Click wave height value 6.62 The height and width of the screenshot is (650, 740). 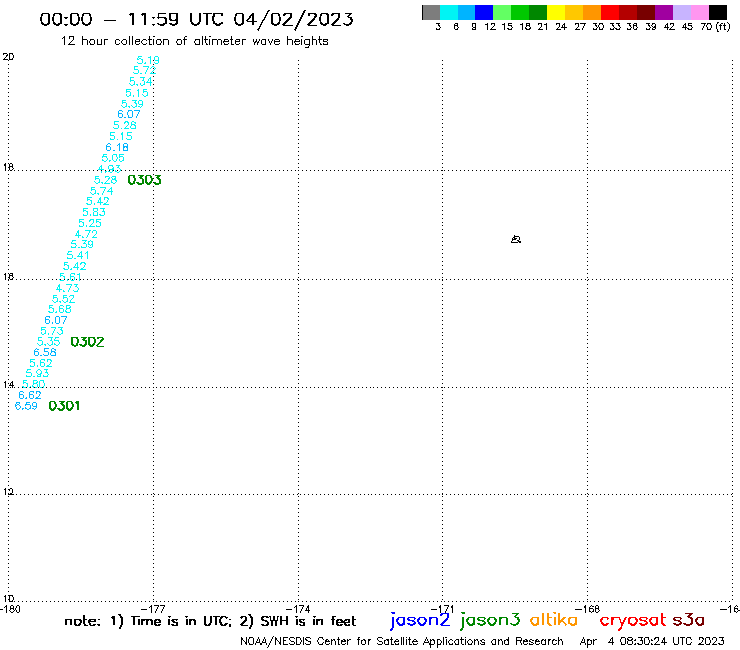30,395
